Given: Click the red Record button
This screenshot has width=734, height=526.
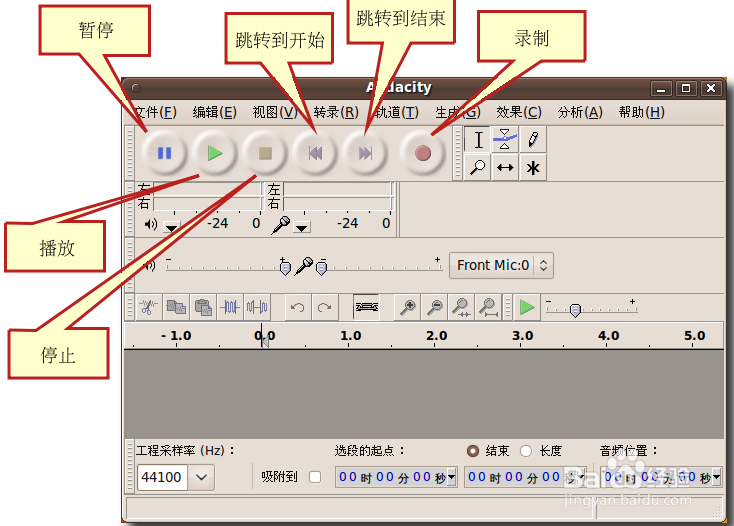Looking at the screenshot, I should coord(423,153).
